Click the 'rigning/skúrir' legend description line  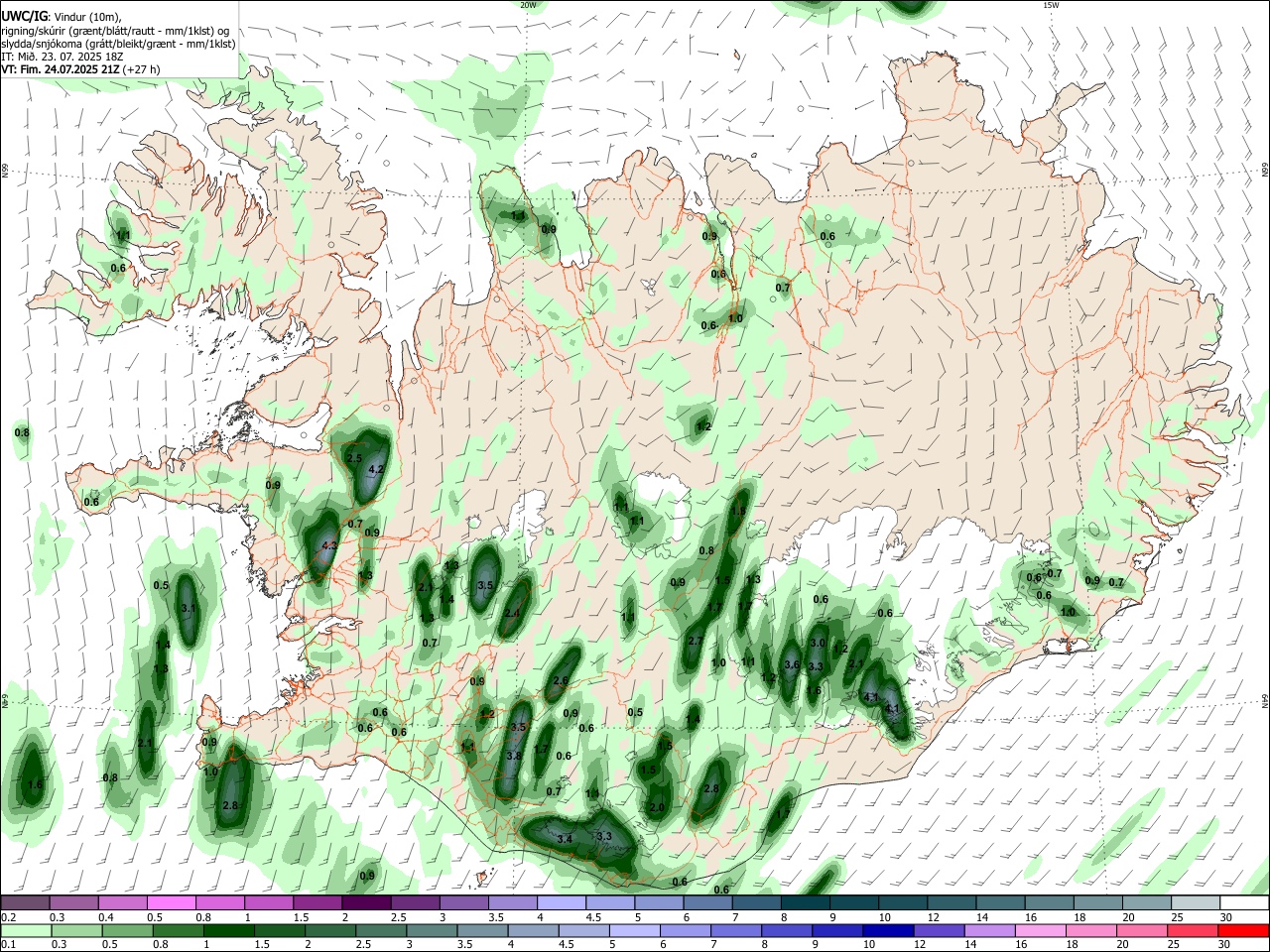pos(115,30)
